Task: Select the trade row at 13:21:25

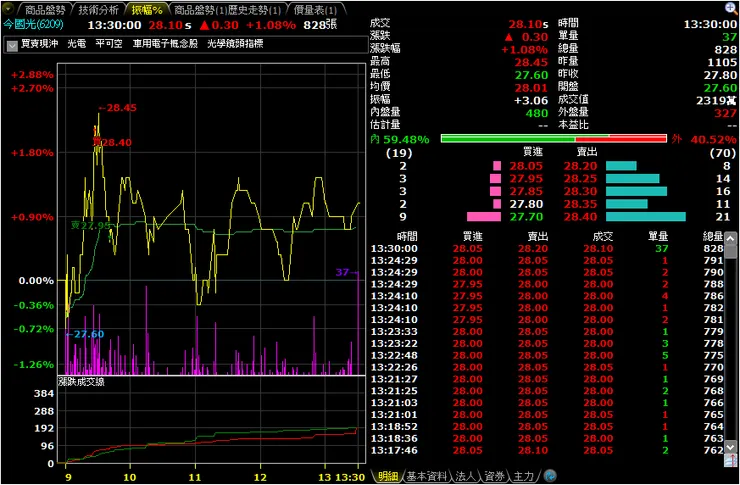Action: click(x=547, y=391)
